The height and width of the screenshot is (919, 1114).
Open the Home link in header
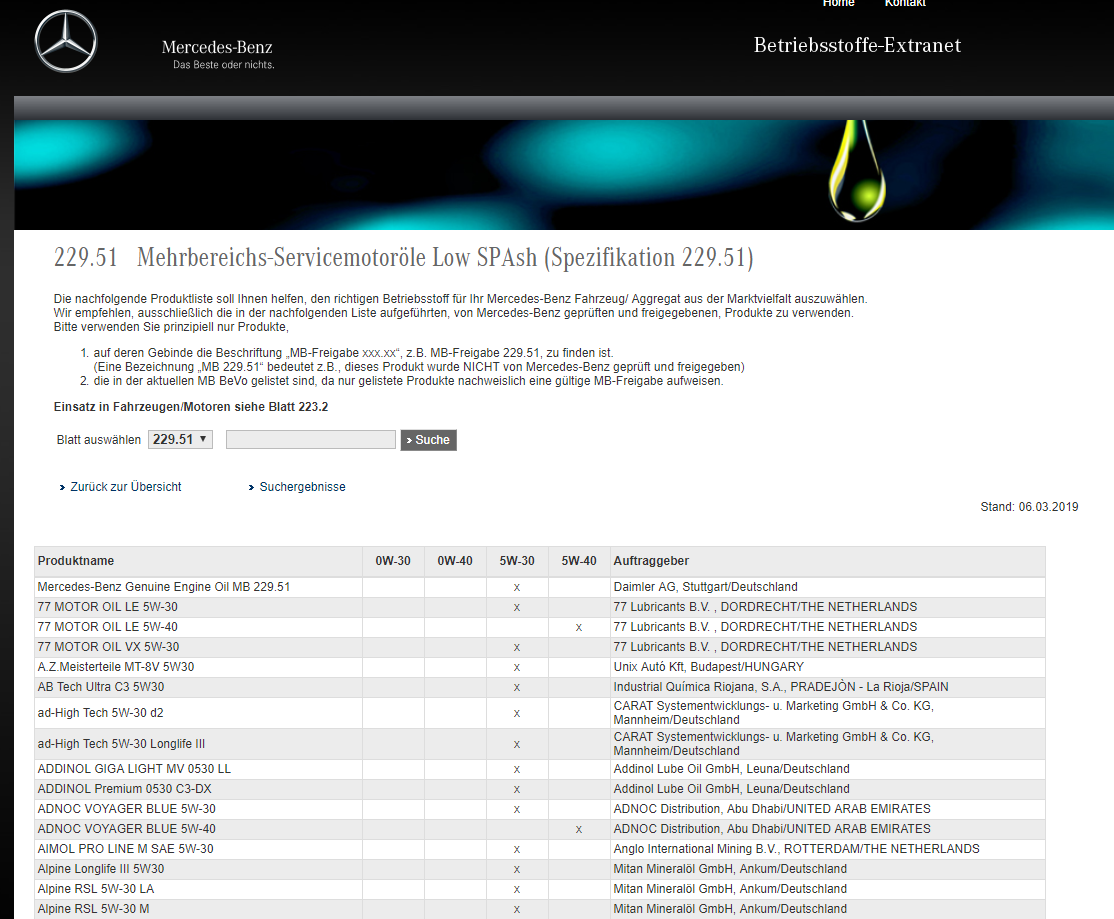pyautogui.click(x=838, y=4)
